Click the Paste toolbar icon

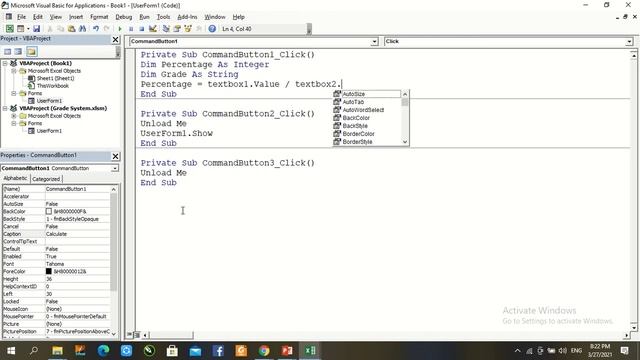tap(71, 29)
